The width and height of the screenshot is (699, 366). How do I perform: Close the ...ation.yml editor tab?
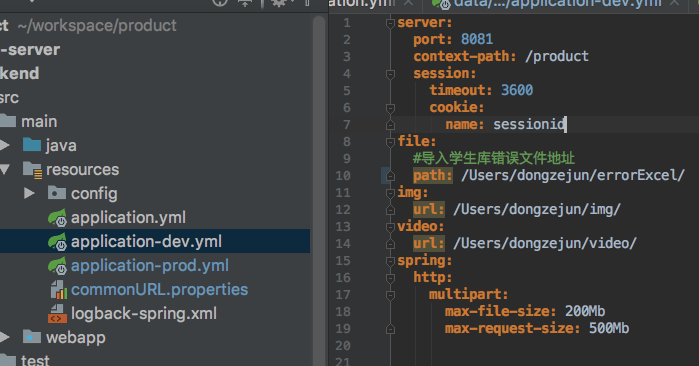407,3
